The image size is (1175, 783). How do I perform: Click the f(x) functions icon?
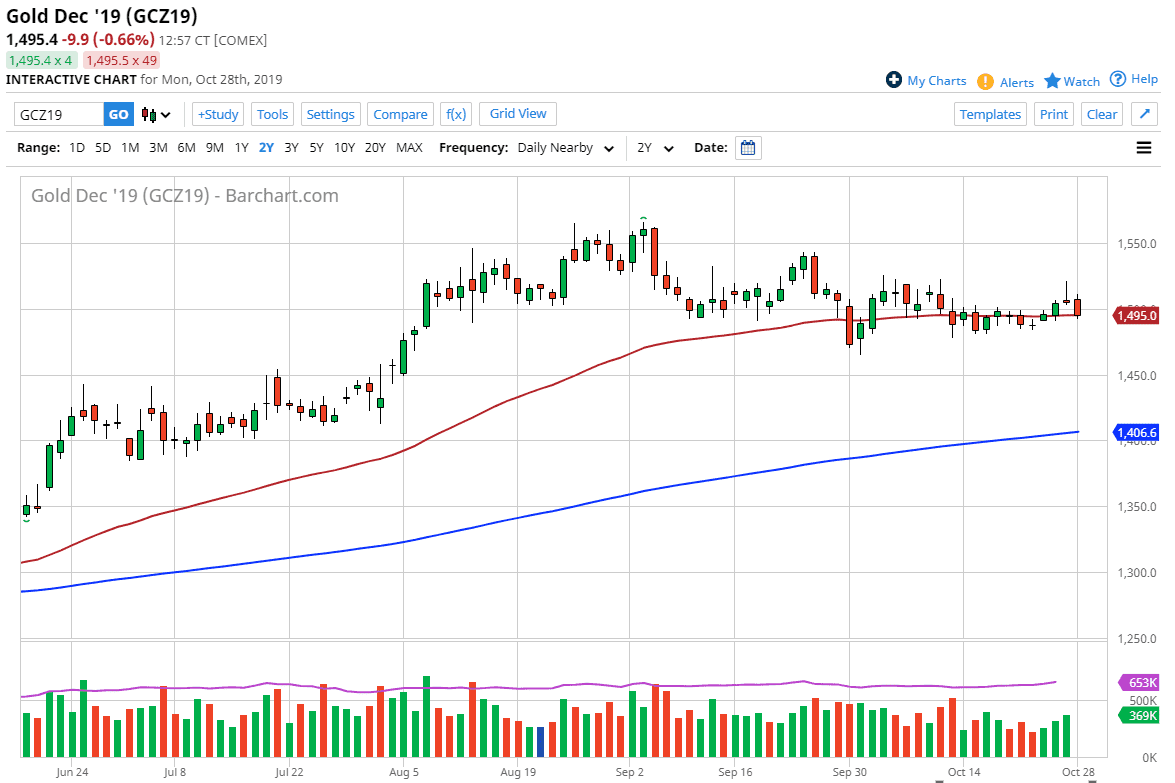click(456, 114)
